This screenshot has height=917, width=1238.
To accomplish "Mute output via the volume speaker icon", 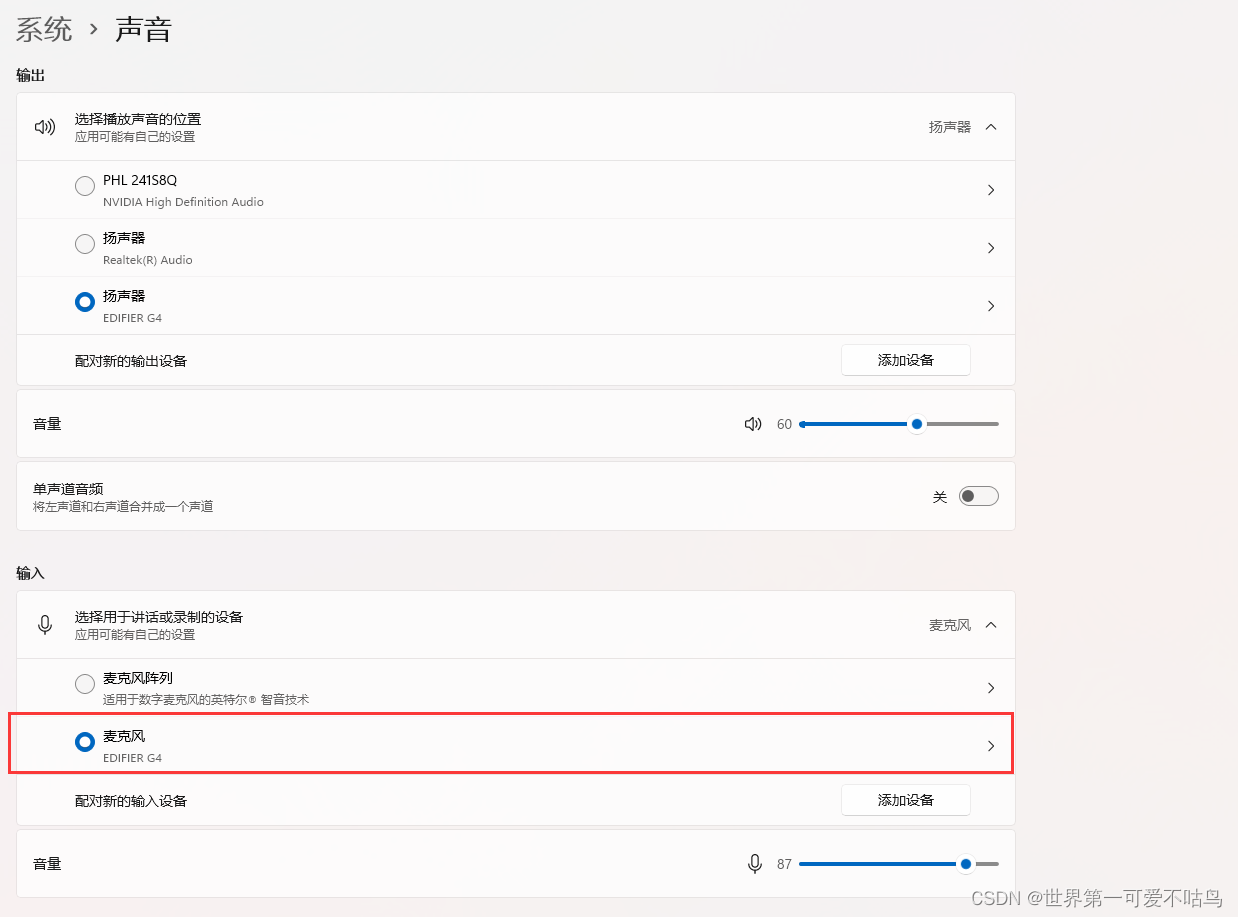I will pyautogui.click(x=753, y=424).
